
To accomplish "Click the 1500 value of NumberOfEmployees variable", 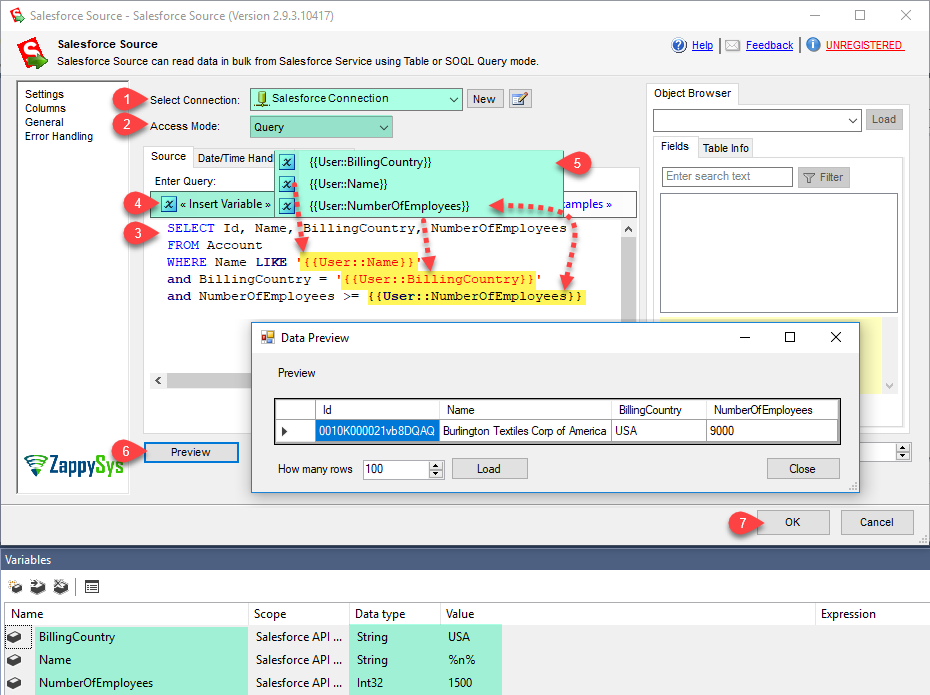I will (x=460, y=683).
